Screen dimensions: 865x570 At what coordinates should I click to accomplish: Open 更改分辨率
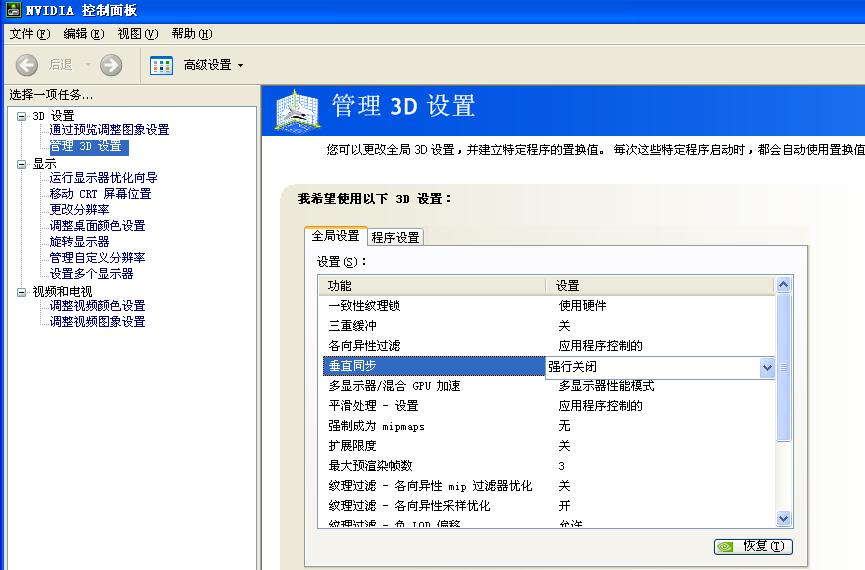(79, 210)
